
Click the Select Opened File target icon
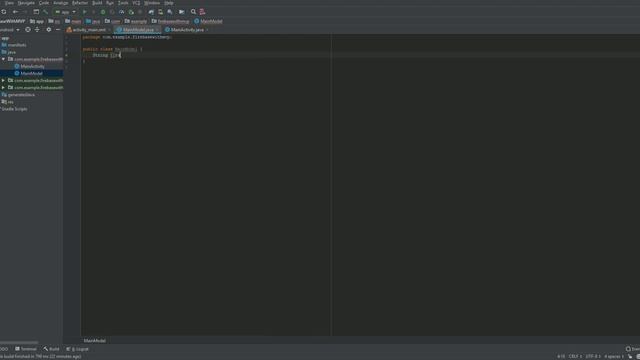(x=28, y=30)
